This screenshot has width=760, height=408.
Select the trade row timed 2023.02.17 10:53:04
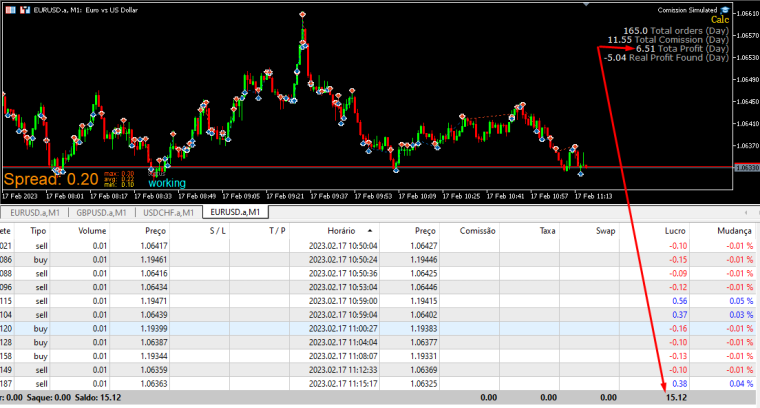[x=378, y=287]
